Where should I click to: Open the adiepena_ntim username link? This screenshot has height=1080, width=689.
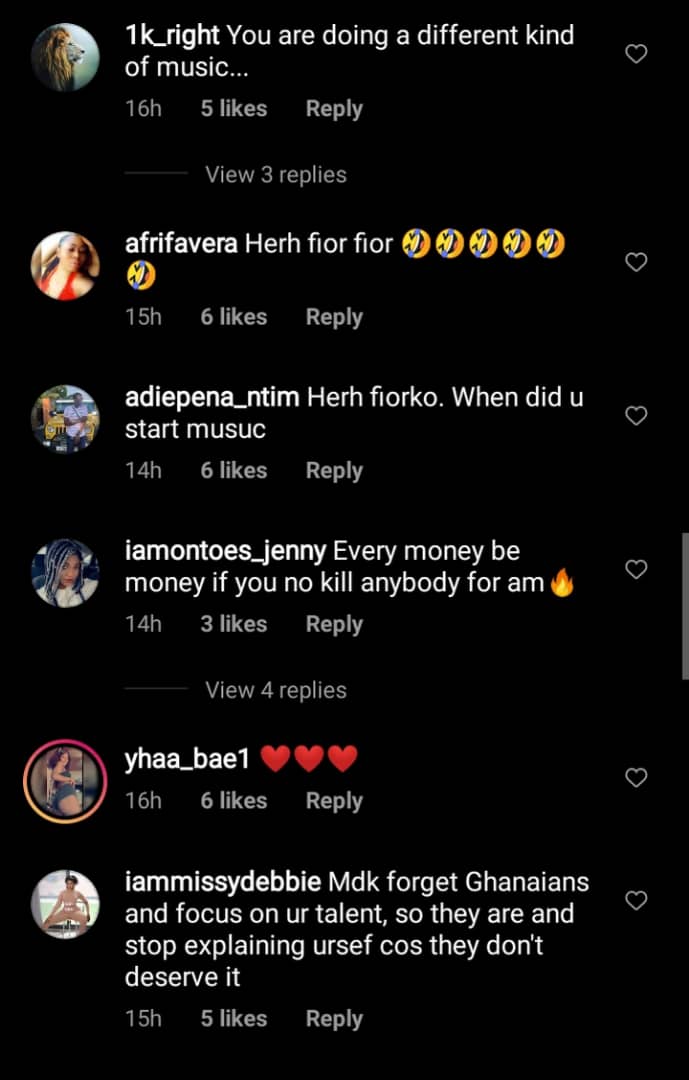point(212,397)
